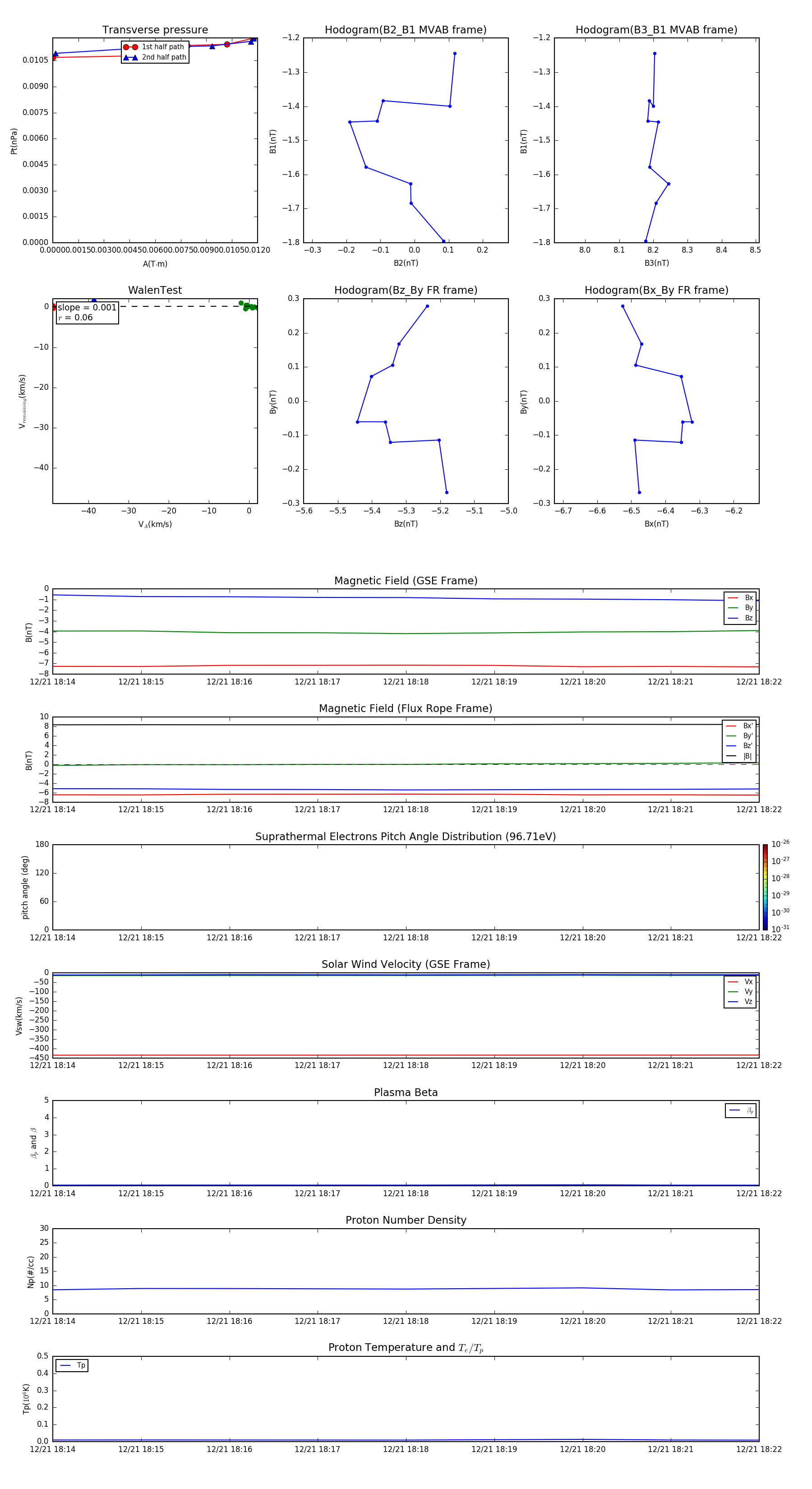The width and height of the screenshot is (812, 1489).
Task: Click the green point cluster in WalenTest plot
Action: [249, 306]
